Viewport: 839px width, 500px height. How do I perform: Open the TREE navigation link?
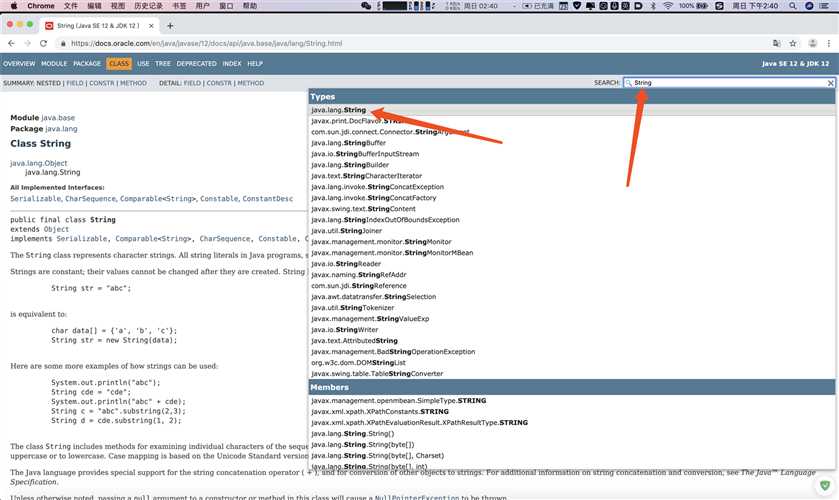(x=163, y=64)
